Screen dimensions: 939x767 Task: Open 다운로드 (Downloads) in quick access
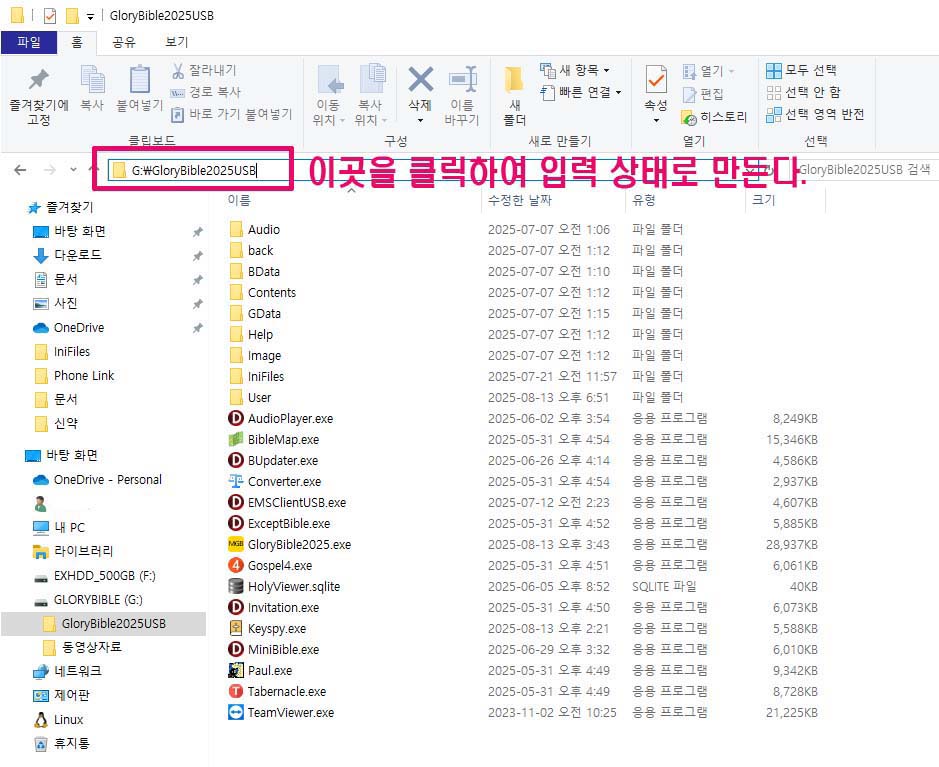point(78,255)
